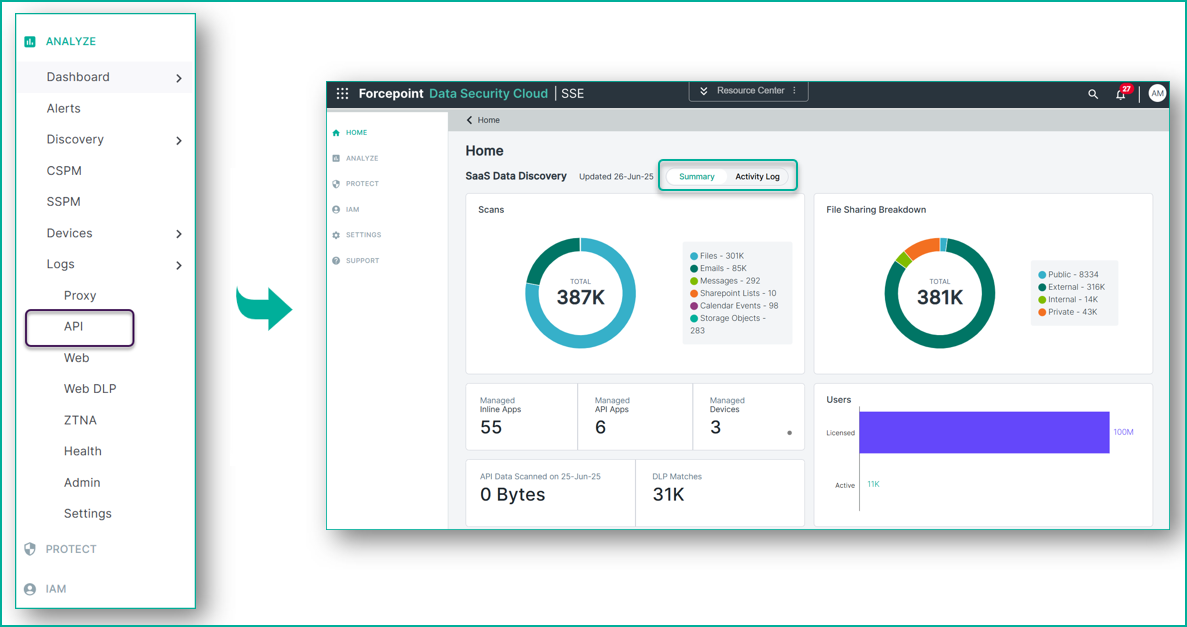Click the Home breadcrumb link
The width and height of the screenshot is (1187, 627).
click(488, 120)
